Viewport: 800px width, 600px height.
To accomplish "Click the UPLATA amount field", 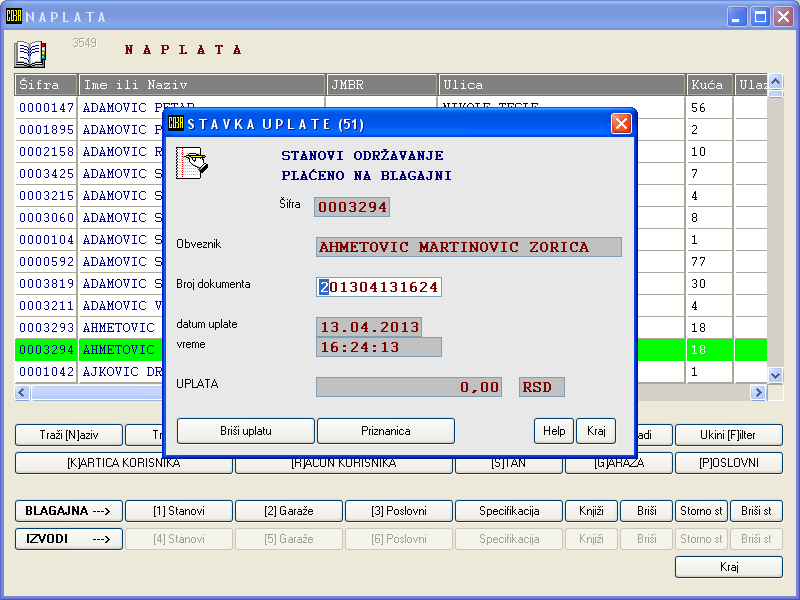I will pos(409,387).
